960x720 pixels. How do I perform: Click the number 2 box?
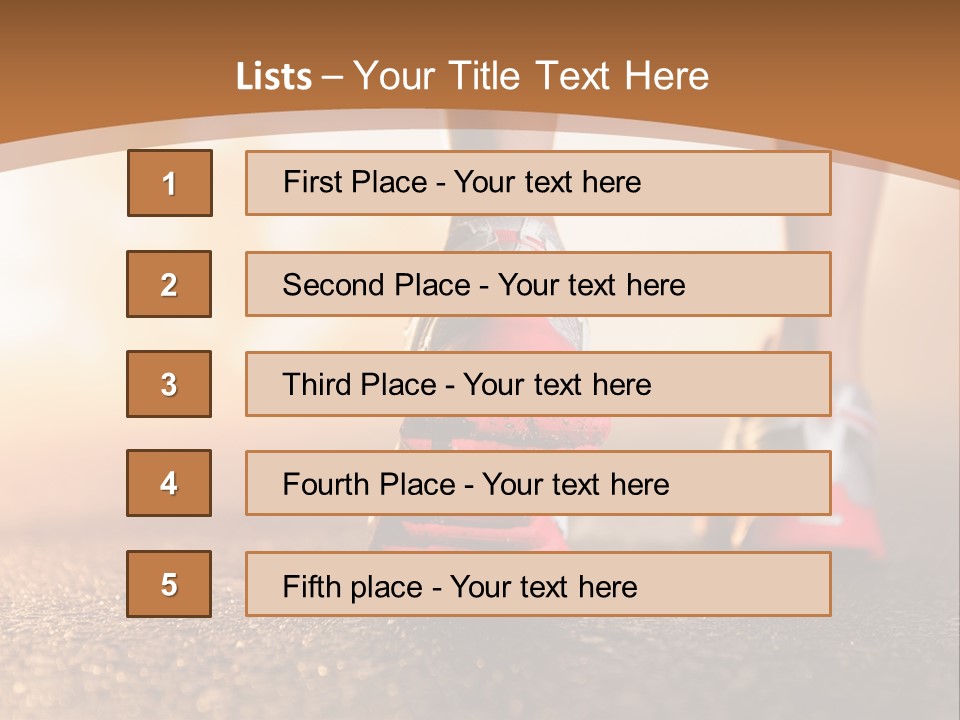tap(169, 284)
